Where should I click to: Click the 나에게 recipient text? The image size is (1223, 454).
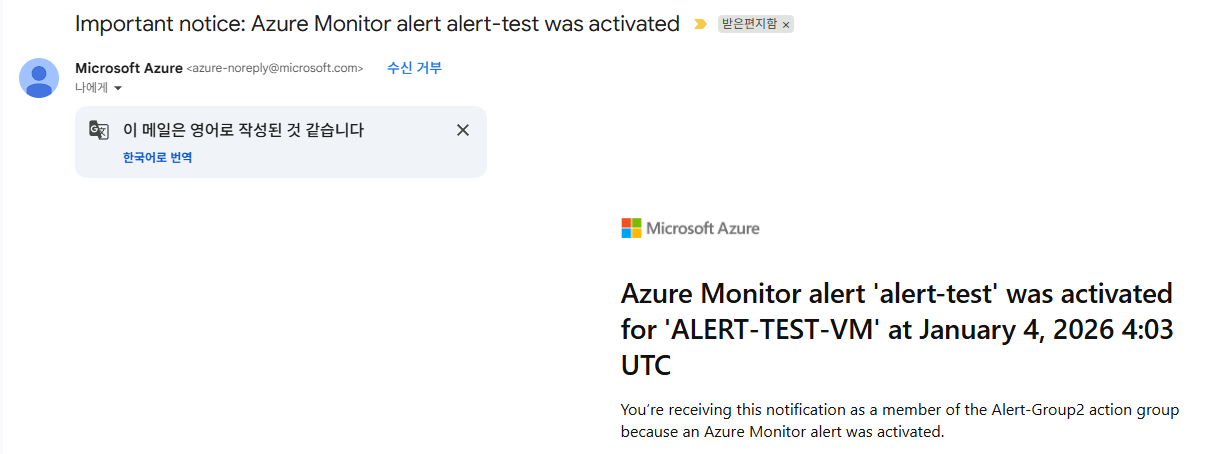click(x=91, y=88)
